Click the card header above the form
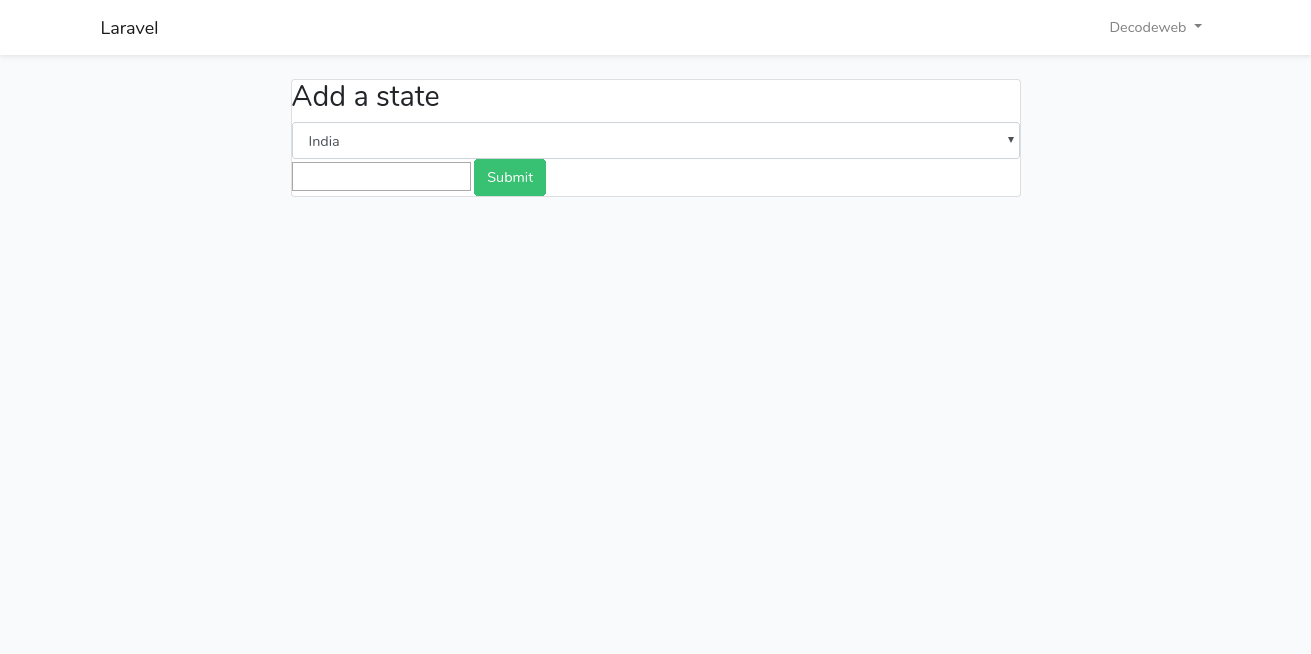 [655, 99]
